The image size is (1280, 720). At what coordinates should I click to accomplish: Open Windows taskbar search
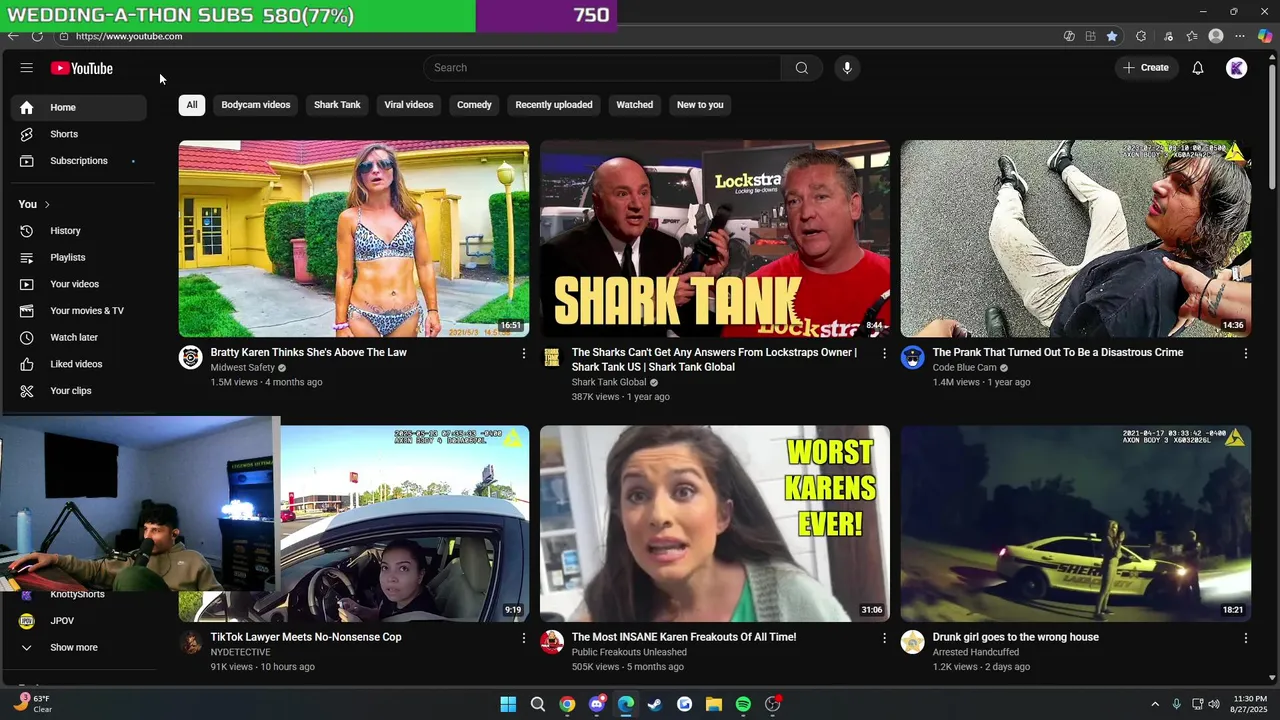pos(538,704)
